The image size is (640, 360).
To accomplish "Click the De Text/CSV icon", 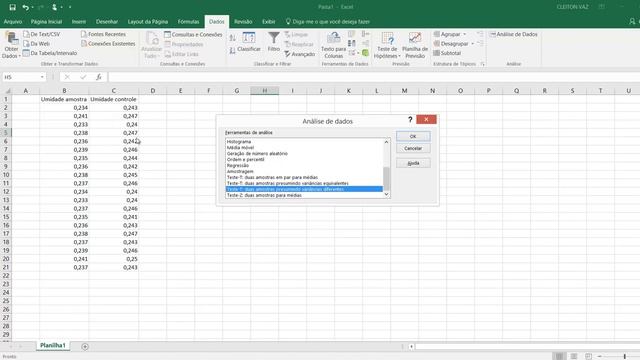I will point(27,34).
